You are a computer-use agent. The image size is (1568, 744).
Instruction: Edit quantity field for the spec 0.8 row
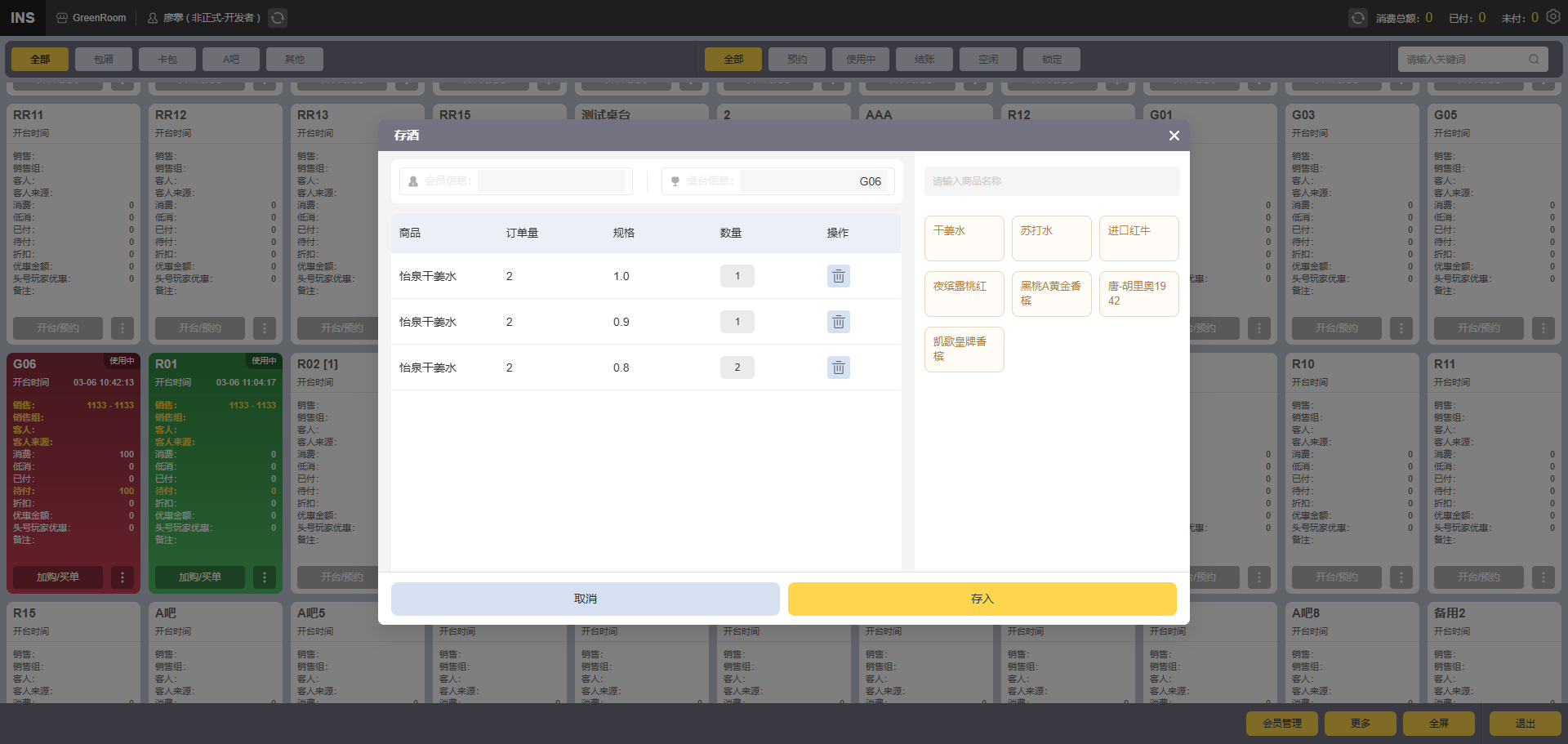[x=737, y=368]
